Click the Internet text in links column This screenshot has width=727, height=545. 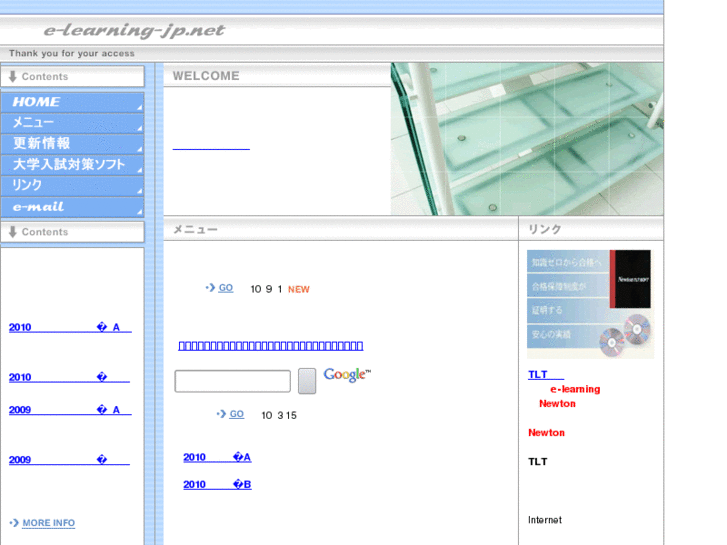(x=545, y=520)
